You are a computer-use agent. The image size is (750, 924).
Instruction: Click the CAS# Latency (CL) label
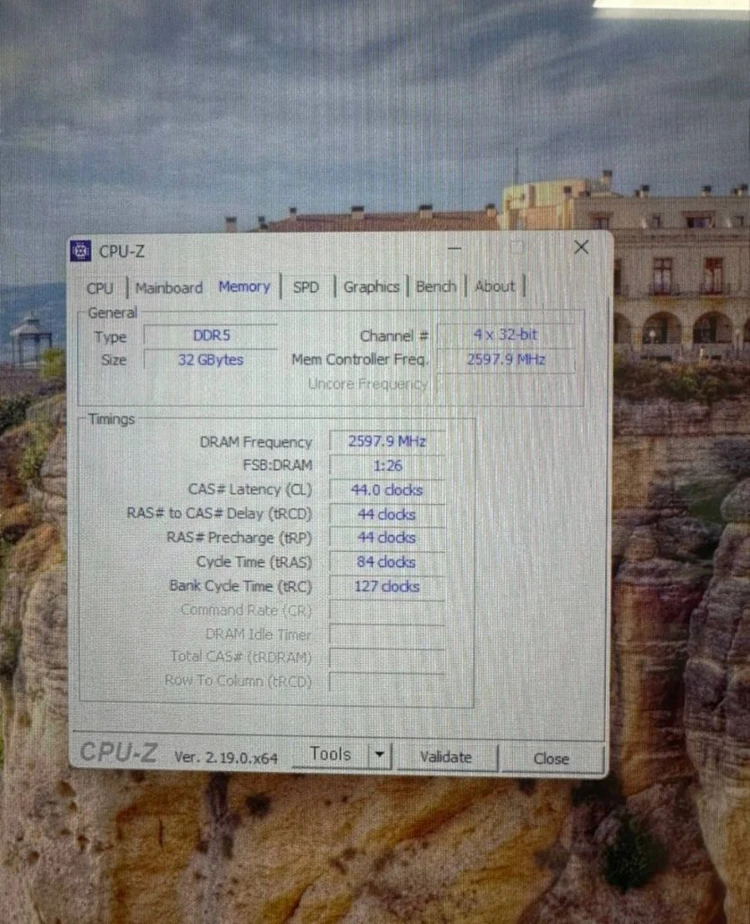click(250, 490)
